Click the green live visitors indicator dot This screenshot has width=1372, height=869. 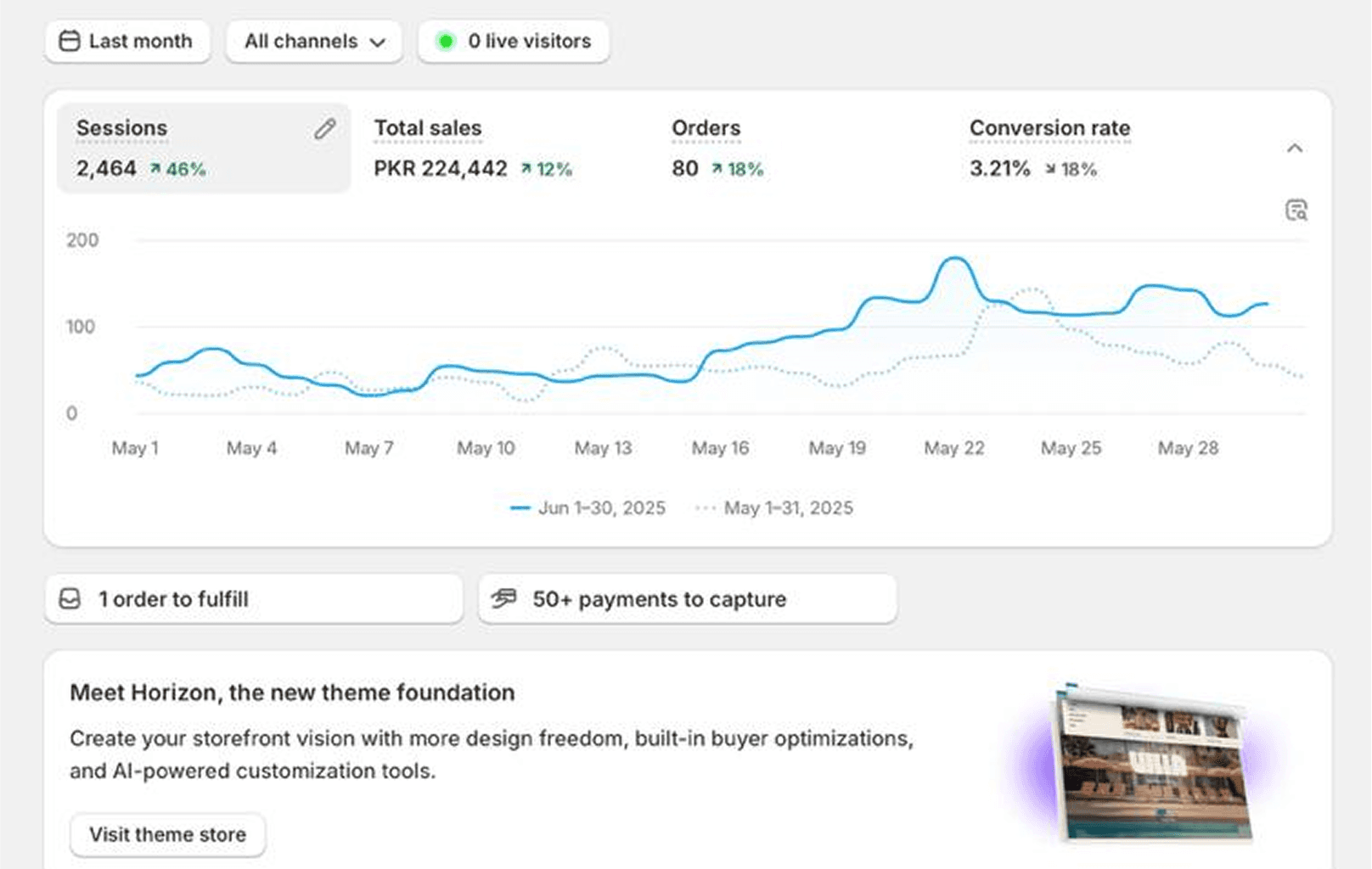click(445, 41)
